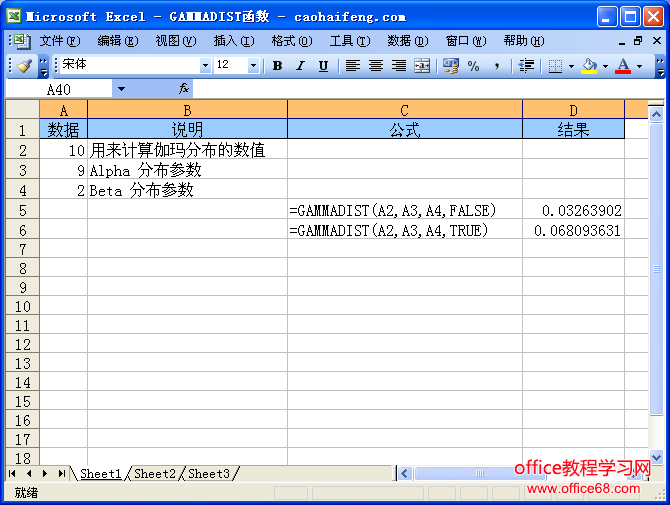Open the 插入 menu
This screenshot has width=670, height=505.
point(234,41)
